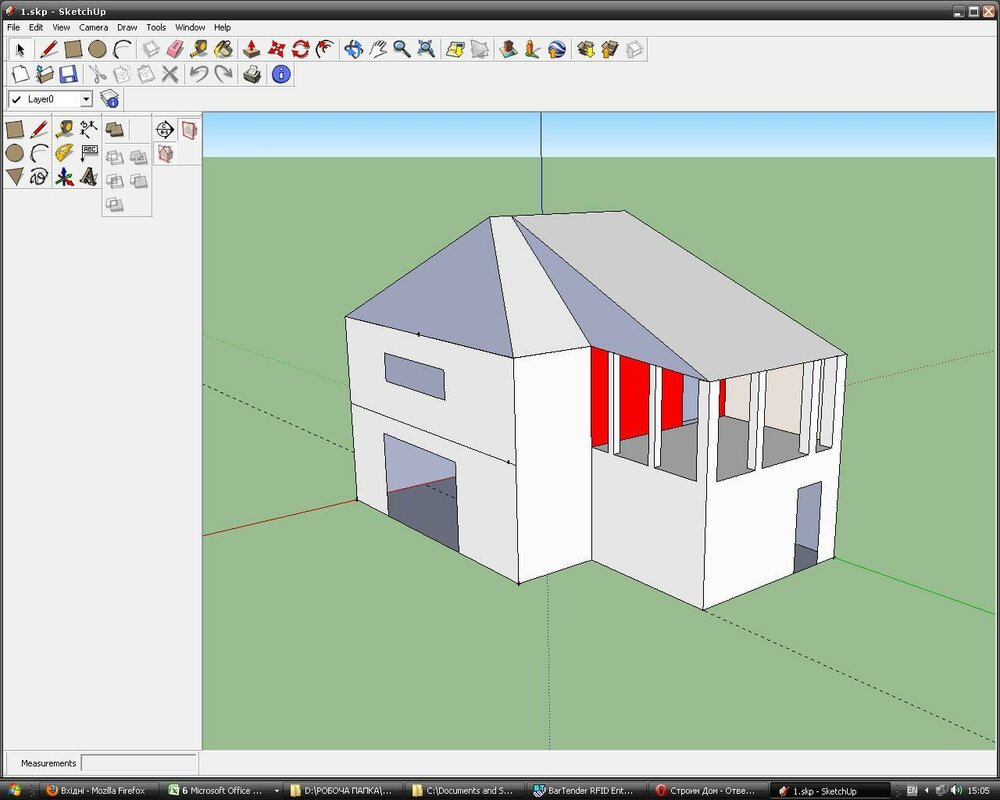The width and height of the screenshot is (1000, 800).
Task: Click a red wall face on model
Action: (x=634, y=395)
